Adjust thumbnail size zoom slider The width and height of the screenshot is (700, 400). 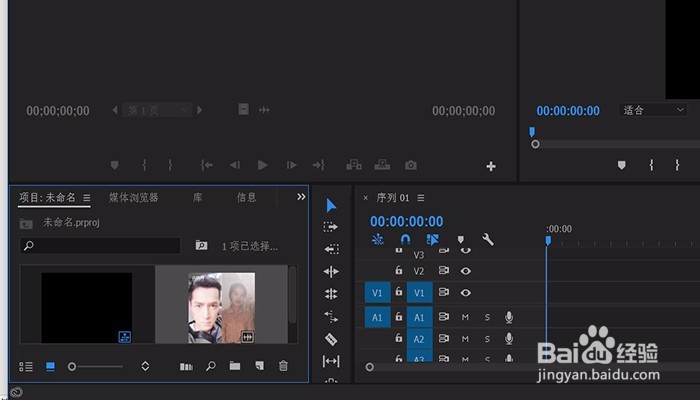coord(95,367)
